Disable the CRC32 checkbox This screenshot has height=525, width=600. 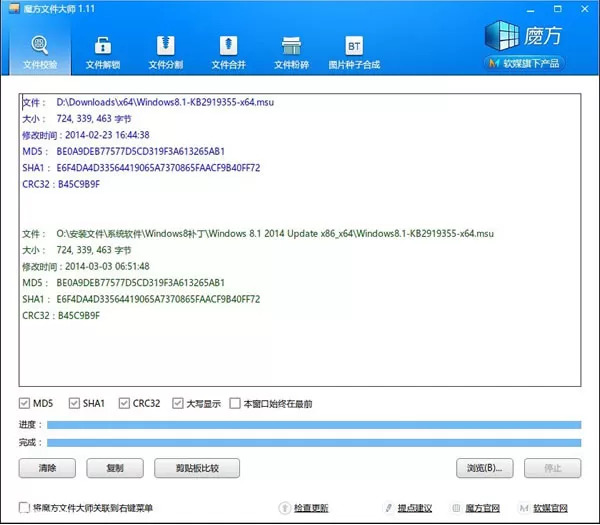coord(124,403)
